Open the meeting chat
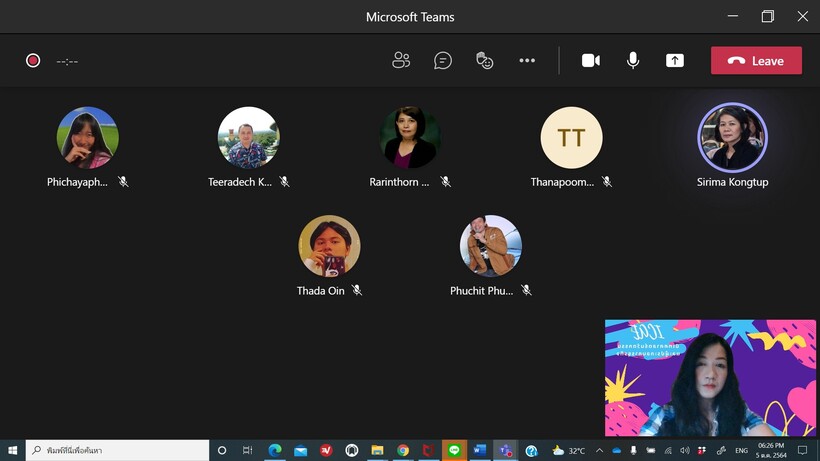 (443, 60)
